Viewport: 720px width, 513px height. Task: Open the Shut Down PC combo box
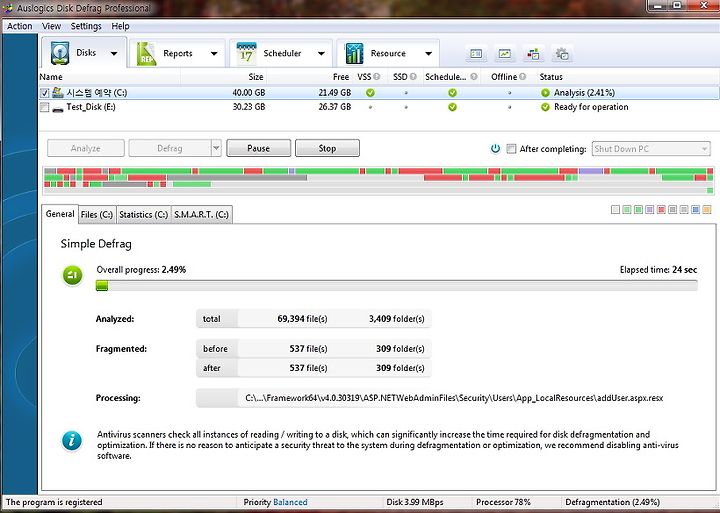pos(651,149)
